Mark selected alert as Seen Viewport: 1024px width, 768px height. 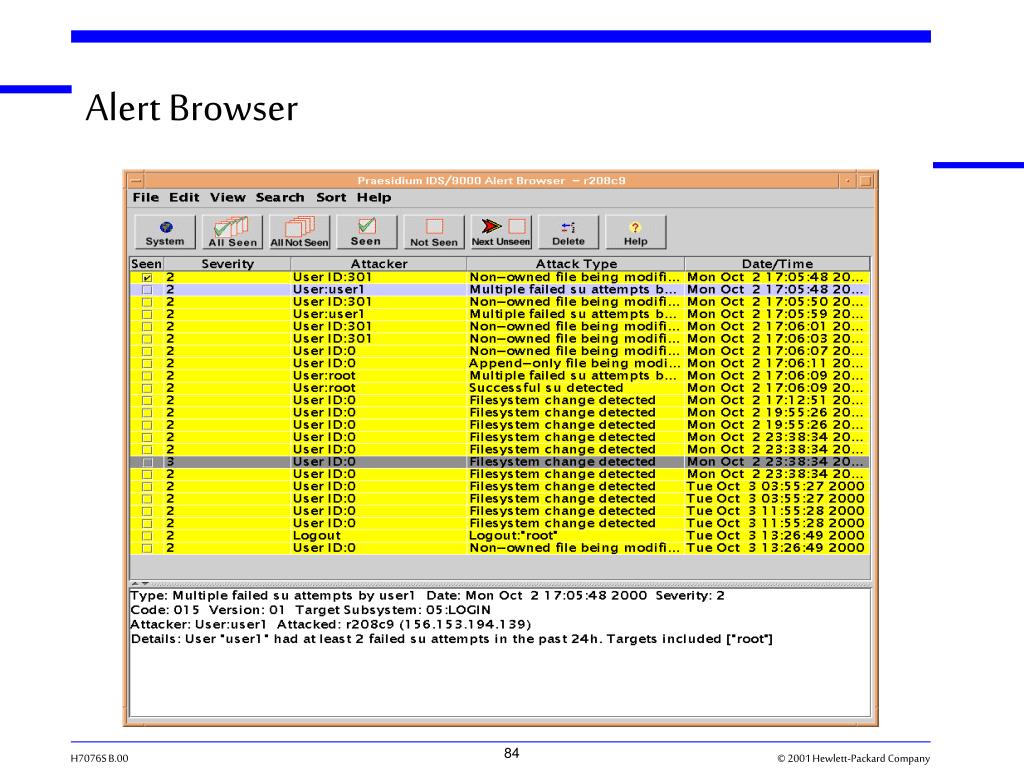pos(366,232)
